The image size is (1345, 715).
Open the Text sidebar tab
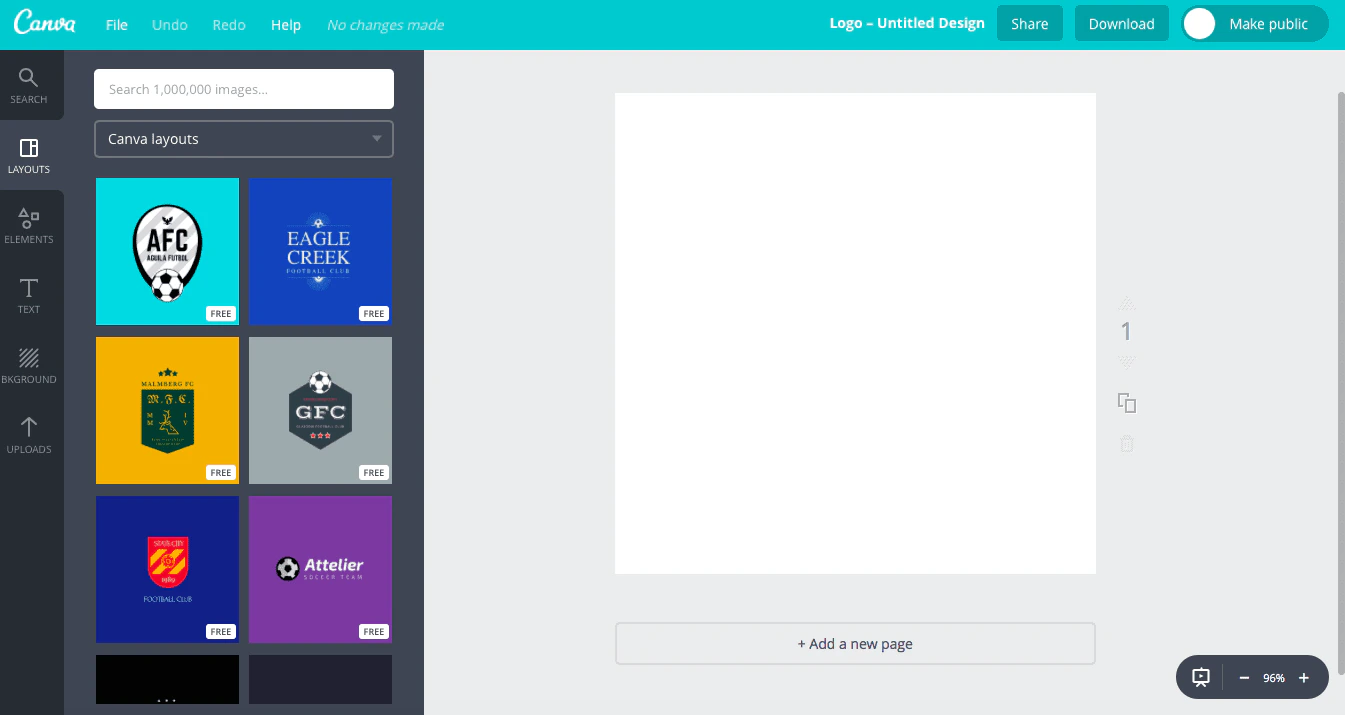[29, 296]
